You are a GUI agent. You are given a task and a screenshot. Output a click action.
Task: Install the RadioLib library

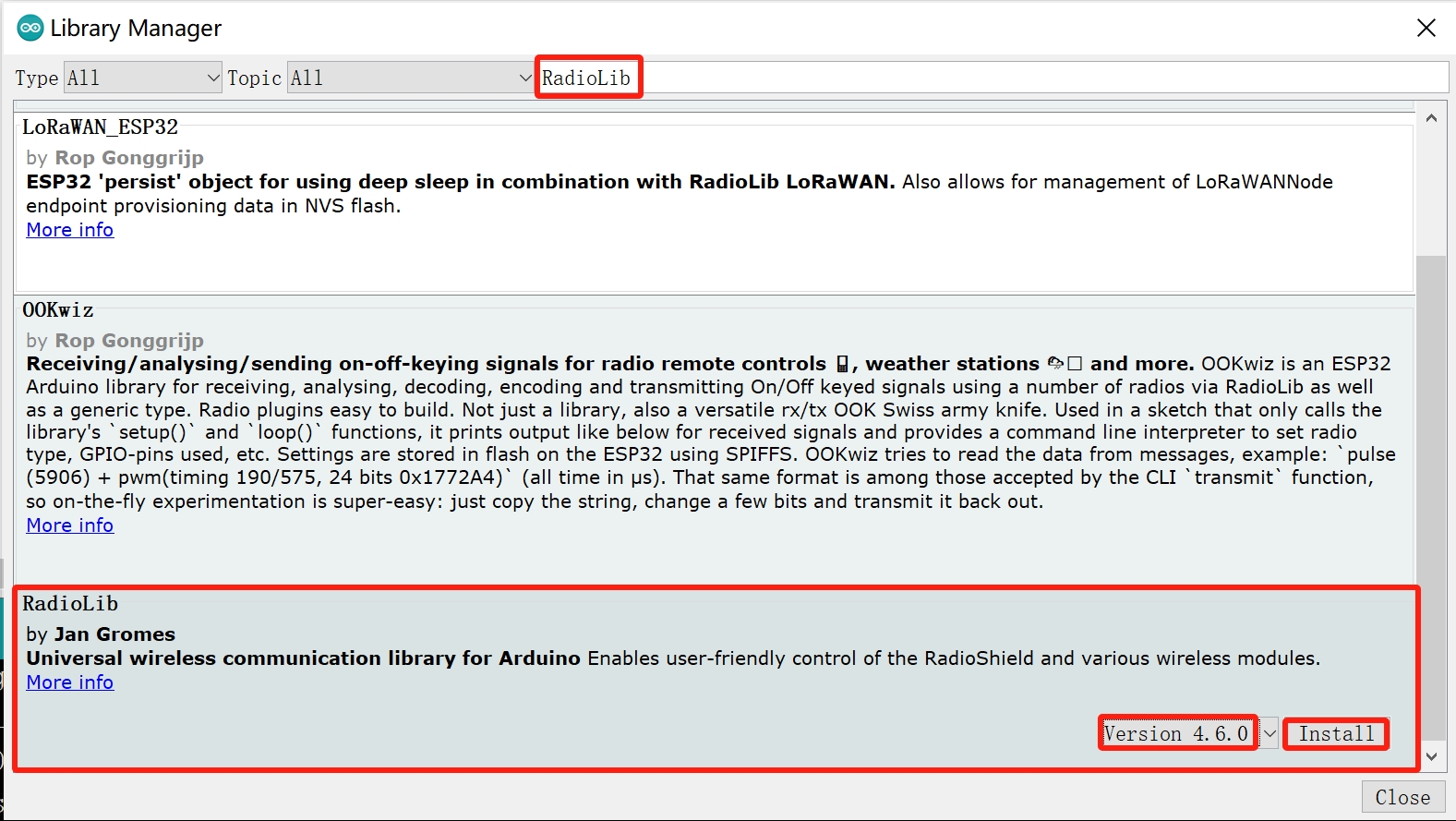pyautogui.click(x=1336, y=733)
